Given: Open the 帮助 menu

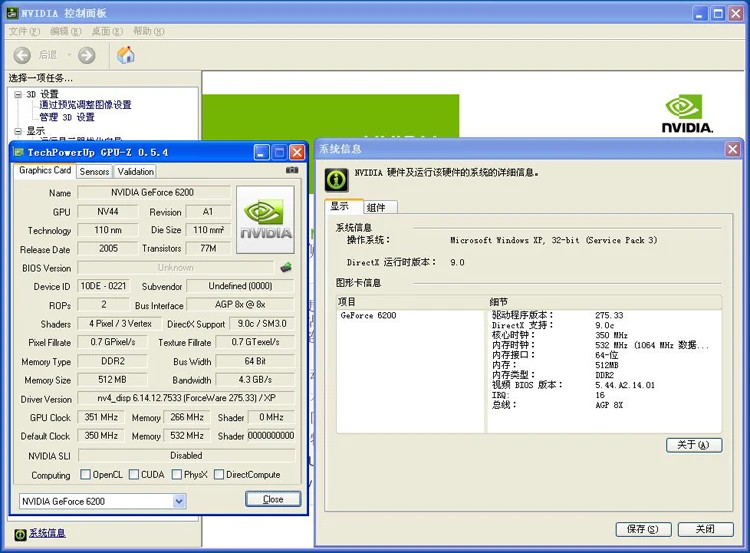Looking at the screenshot, I should point(149,32).
